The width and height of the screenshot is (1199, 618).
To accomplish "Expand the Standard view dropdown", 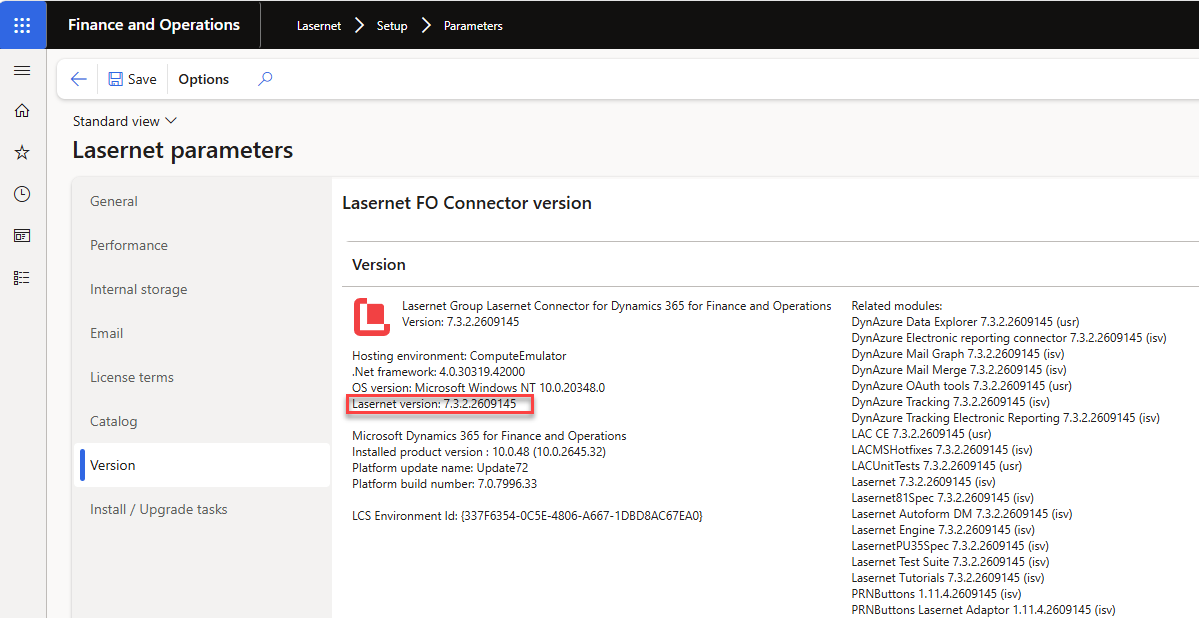I will 125,121.
